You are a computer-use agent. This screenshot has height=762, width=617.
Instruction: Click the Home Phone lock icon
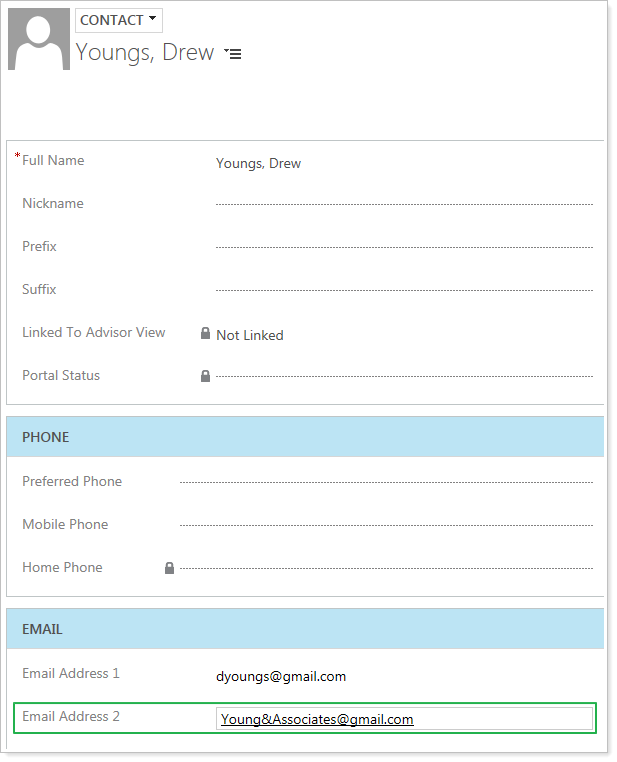point(169,568)
